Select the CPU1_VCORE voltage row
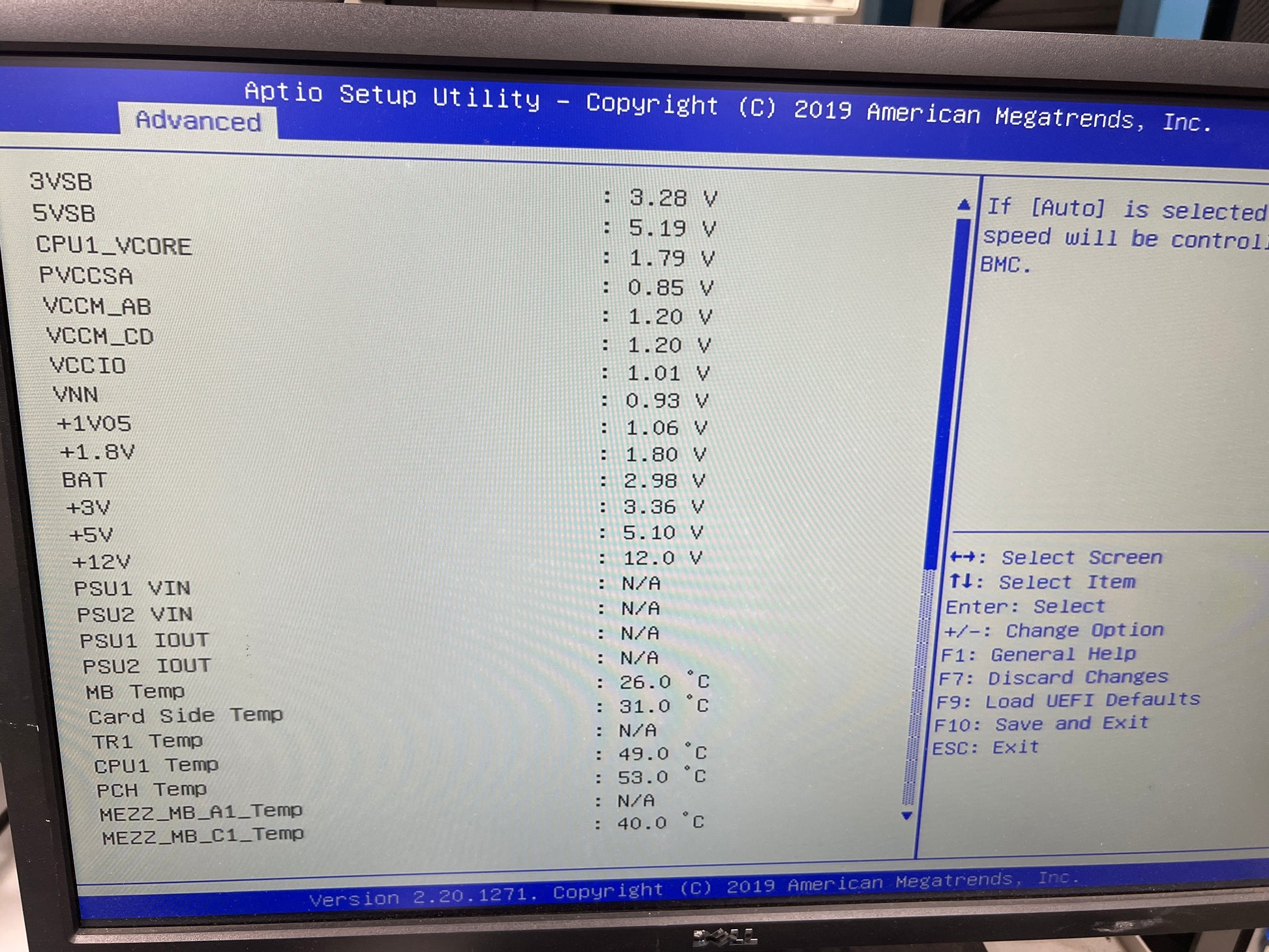The width and height of the screenshot is (1269, 952). (113, 246)
